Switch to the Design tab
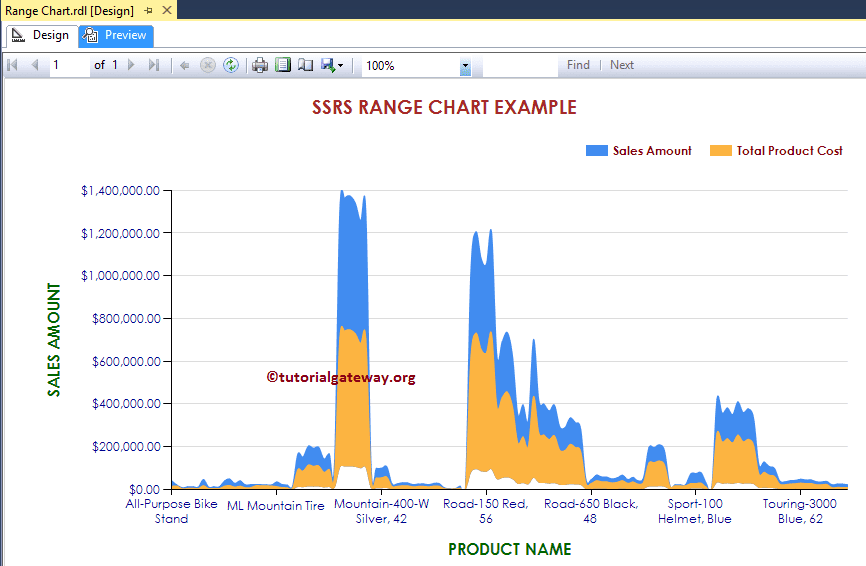 [x=41, y=35]
